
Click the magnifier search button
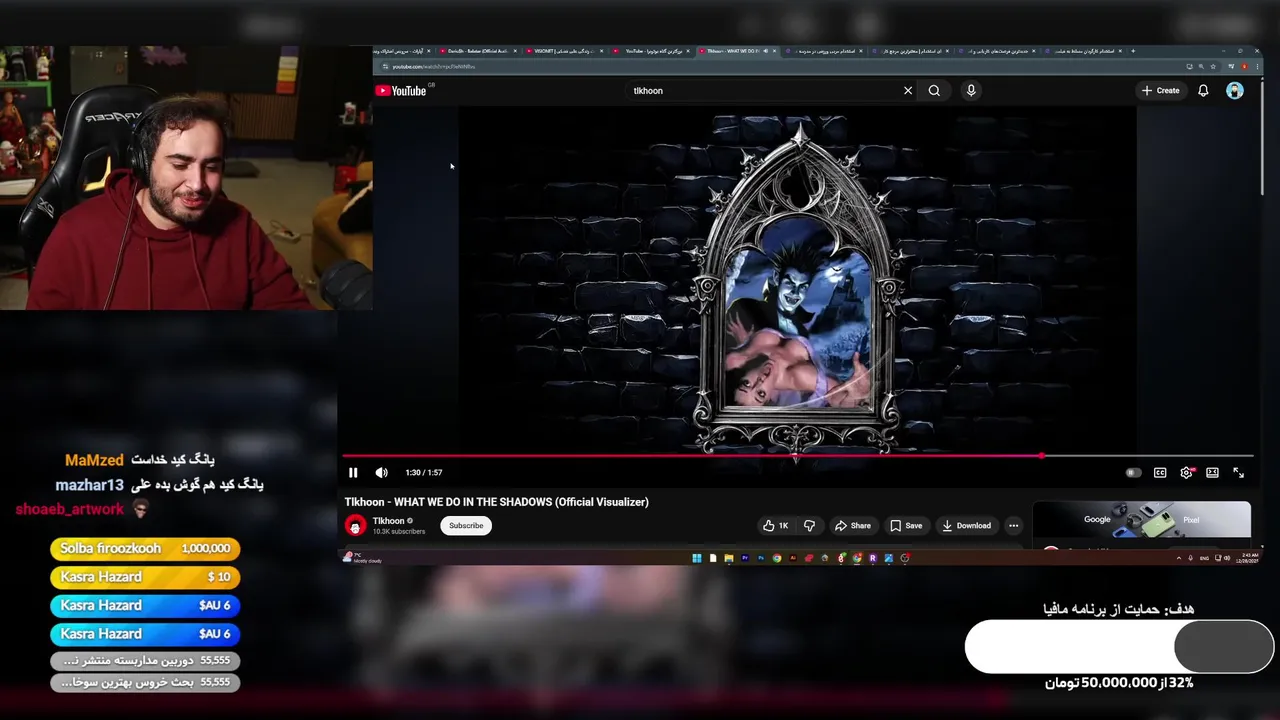(934, 91)
